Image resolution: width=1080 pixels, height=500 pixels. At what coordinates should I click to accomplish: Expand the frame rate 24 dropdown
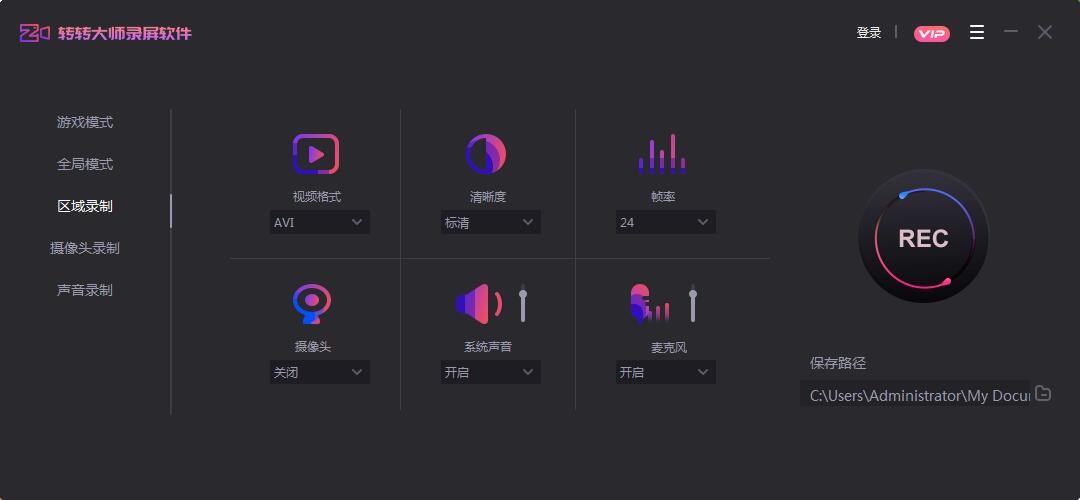tap(665, 222)
